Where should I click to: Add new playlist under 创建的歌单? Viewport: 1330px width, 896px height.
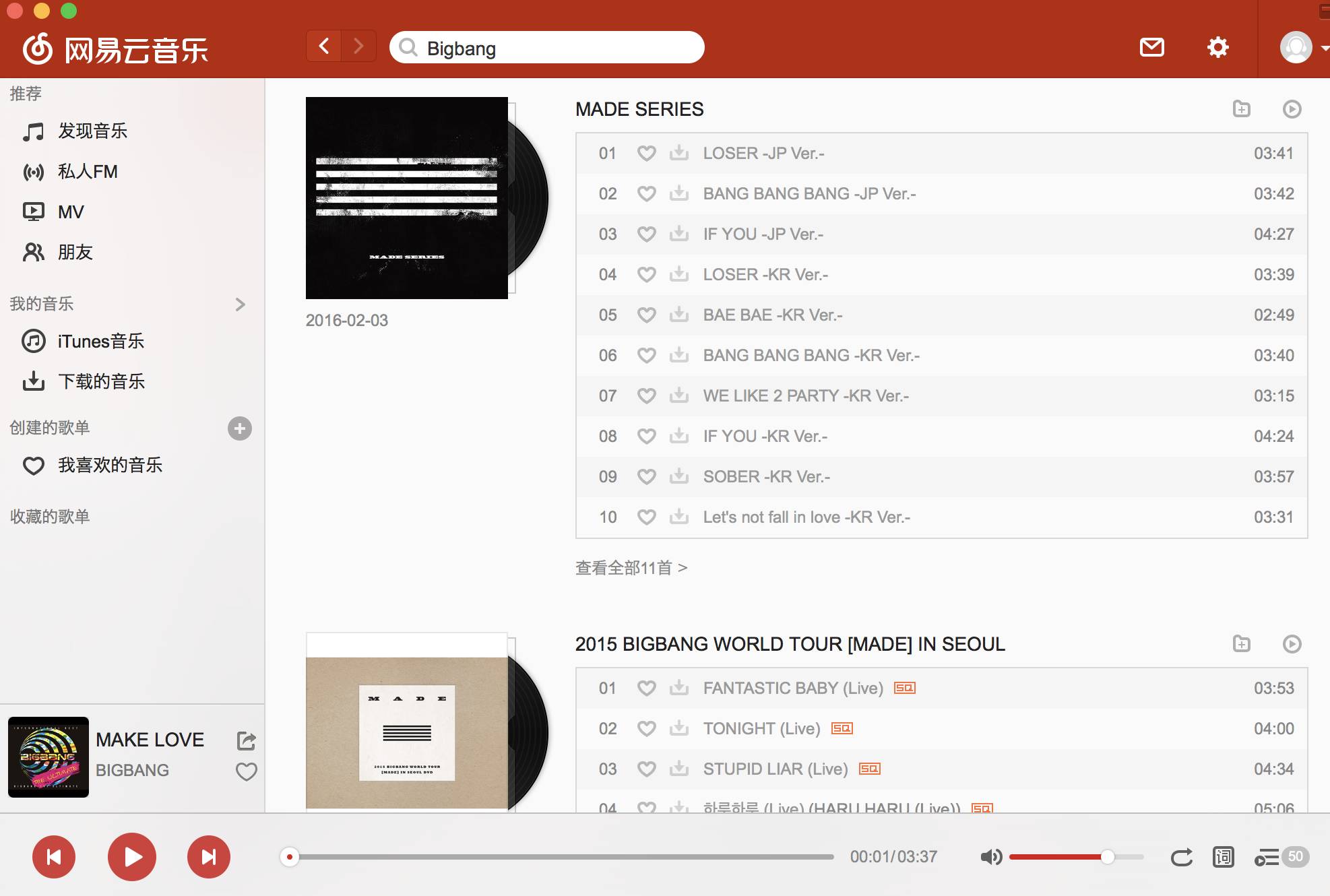tap(239, 428)
